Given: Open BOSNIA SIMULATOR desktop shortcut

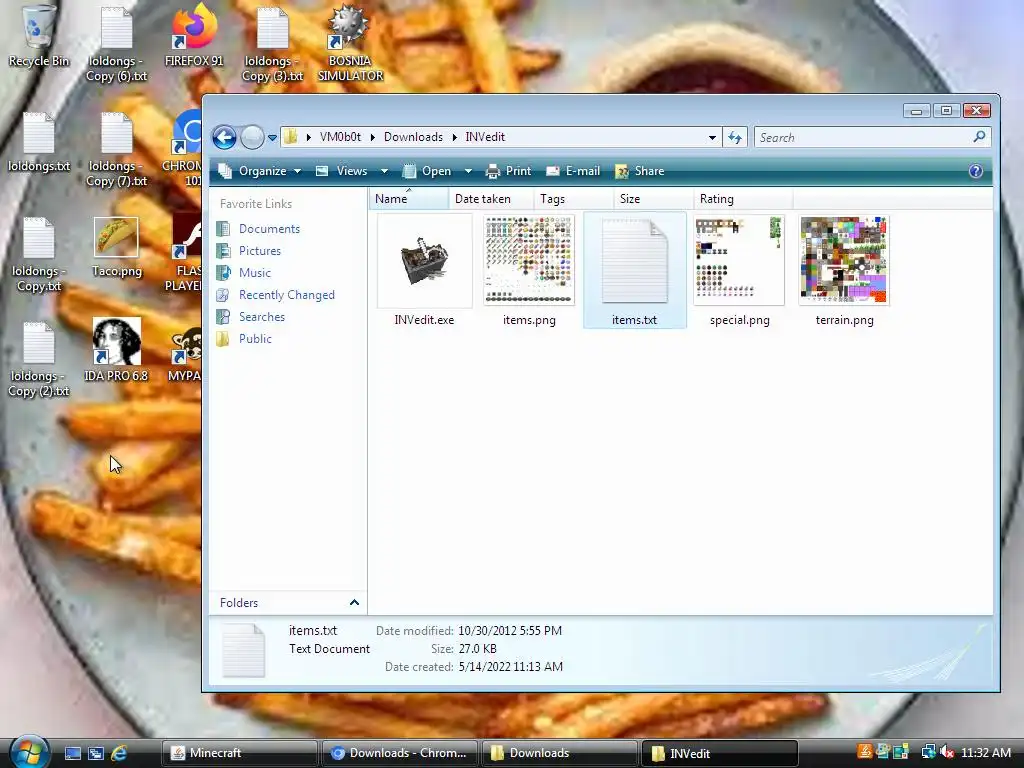Looking at the screenshot, I should pos(350,44).
